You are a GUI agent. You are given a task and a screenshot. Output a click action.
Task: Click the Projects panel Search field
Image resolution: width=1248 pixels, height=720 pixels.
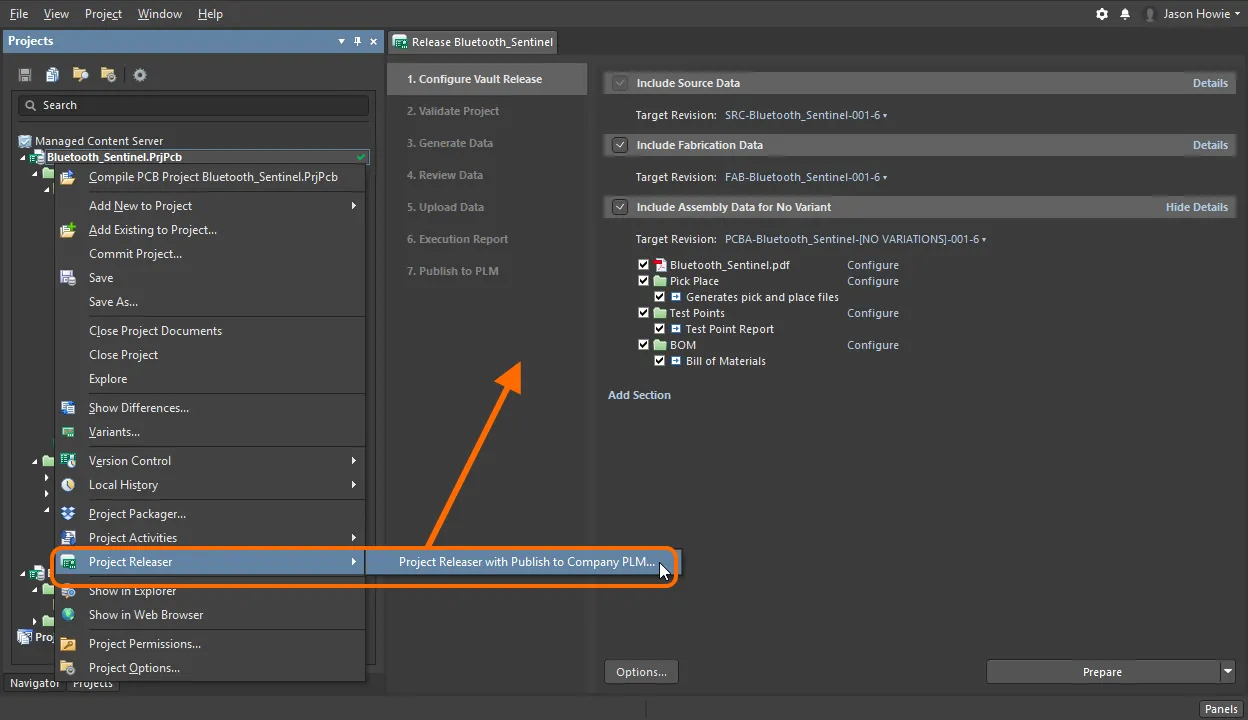point(193,105)
